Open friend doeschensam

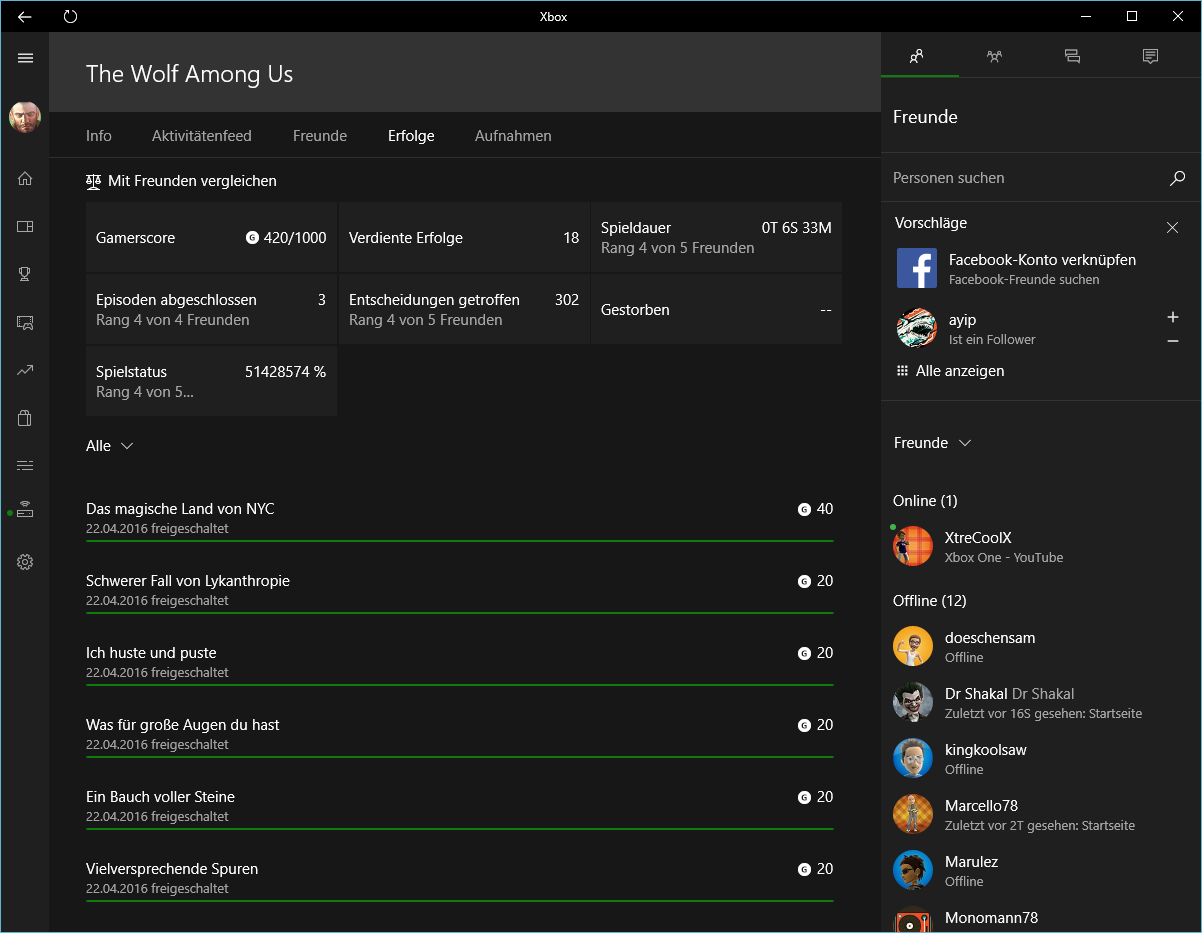point(1041,646)
